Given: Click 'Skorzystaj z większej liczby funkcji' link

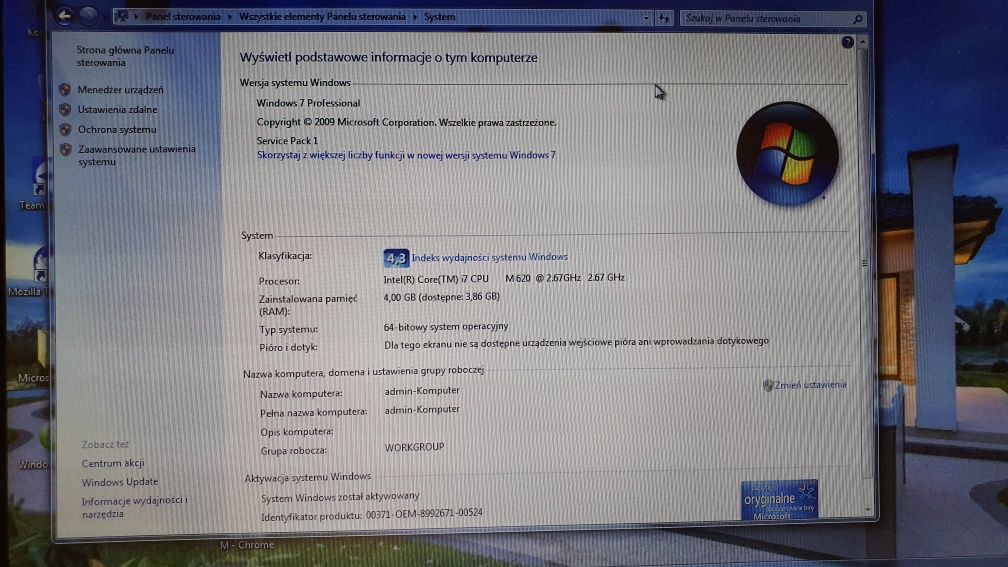Looking at the screenshot, I should coord(406,155).
